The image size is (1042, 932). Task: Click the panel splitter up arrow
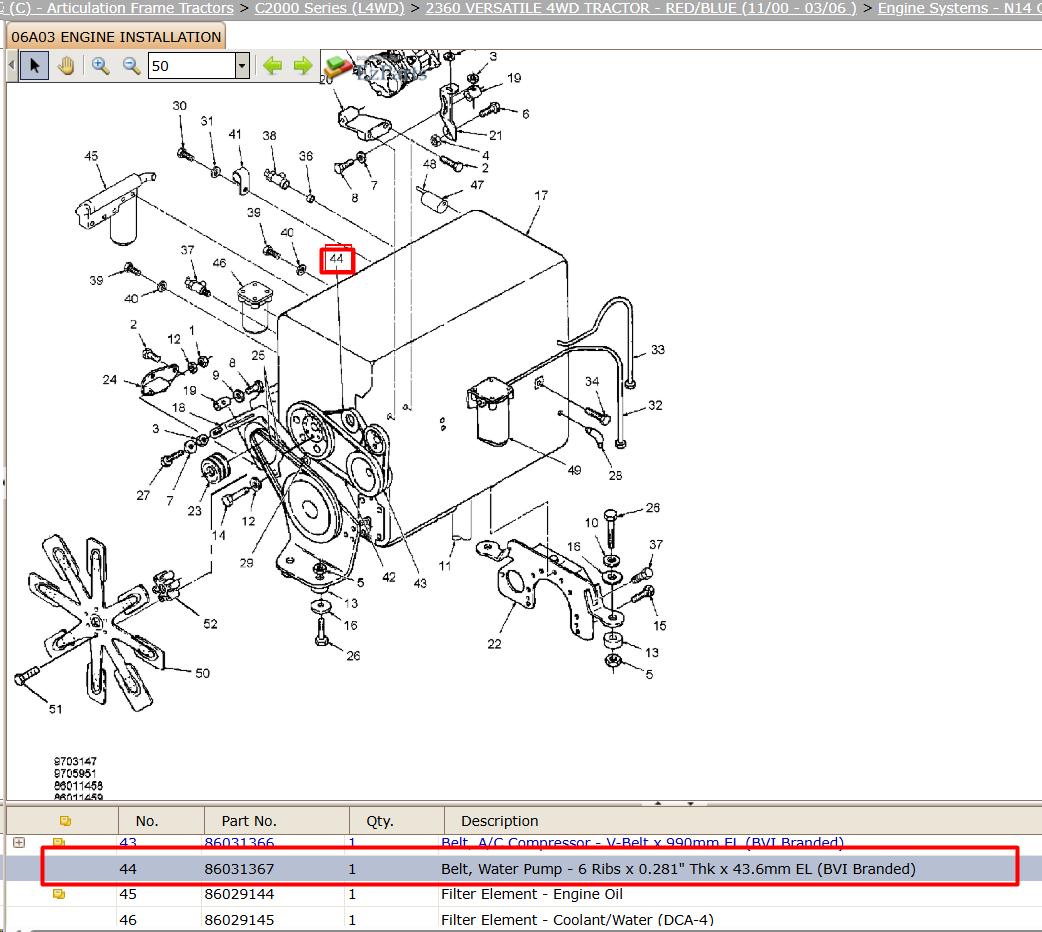(x=658, y=803)
